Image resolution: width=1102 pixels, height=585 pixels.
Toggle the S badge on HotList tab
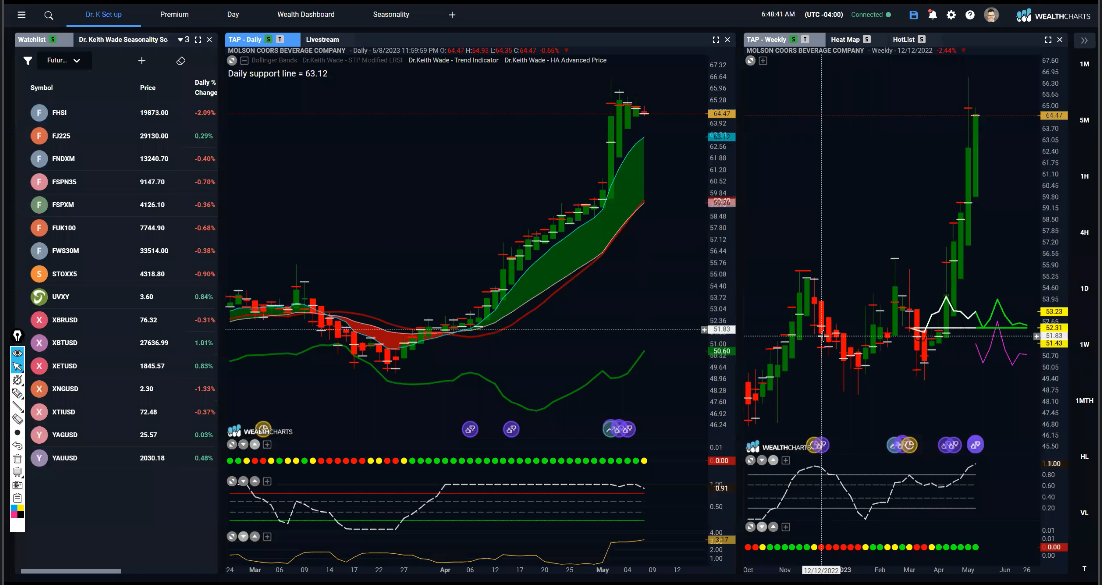[x=921, y=40]
